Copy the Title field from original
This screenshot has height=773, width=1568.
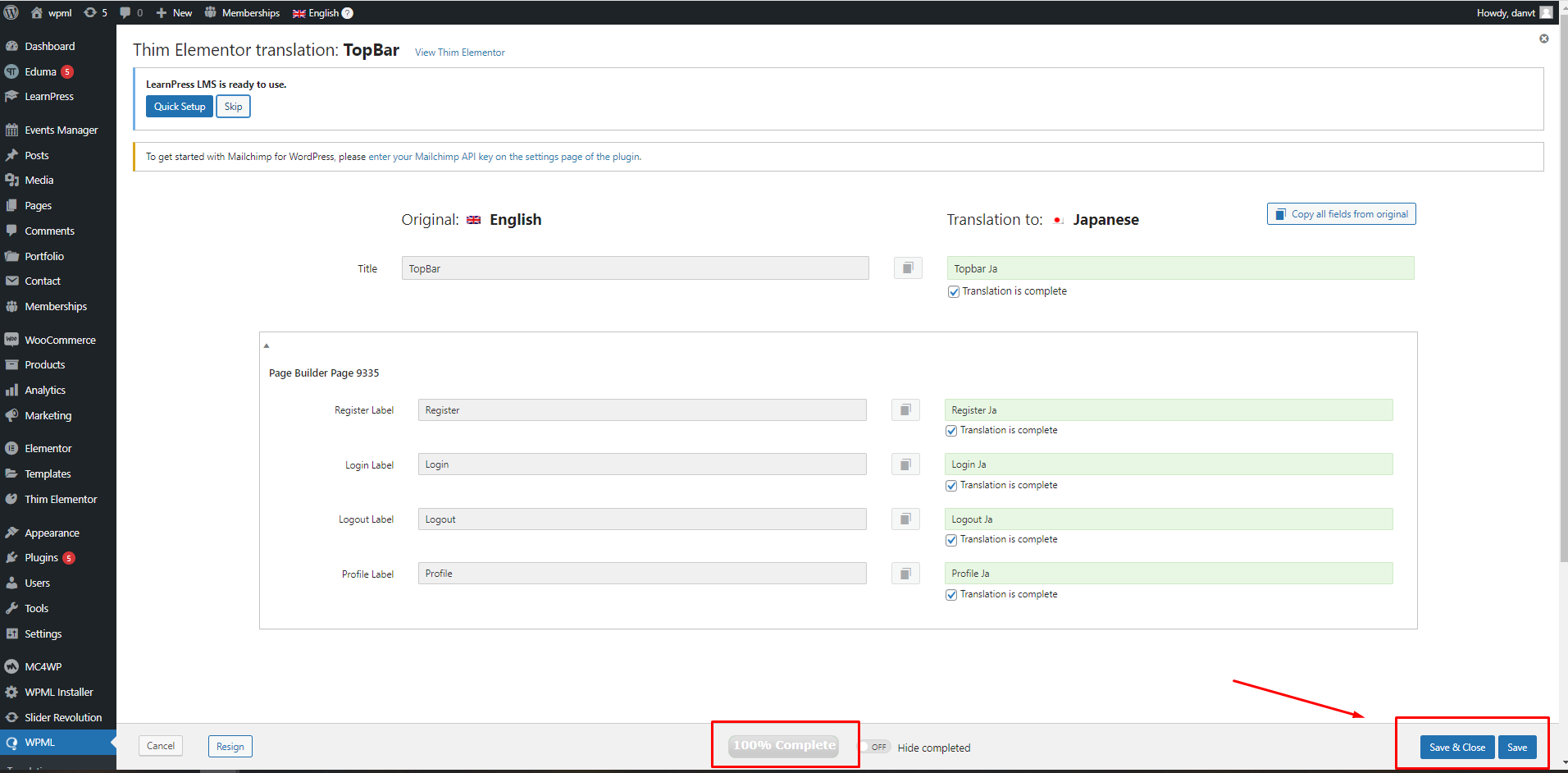pyautogui.click(x=908, y=268)
